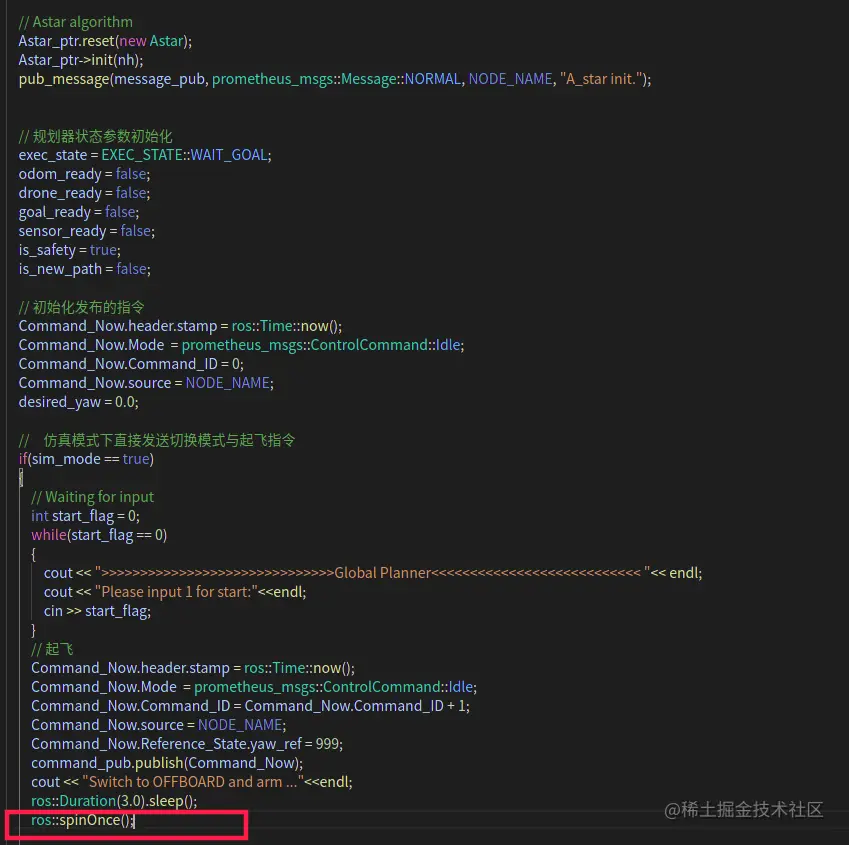Click the 'Reference_State.yaw_ref = 999;' line
The width and height of the screenshot is (849, 845).
tap(187, 744)
